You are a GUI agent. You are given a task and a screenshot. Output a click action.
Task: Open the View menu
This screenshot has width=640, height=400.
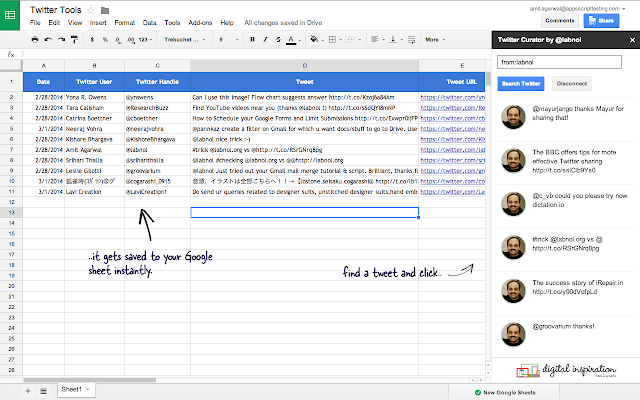coord(75,23)
